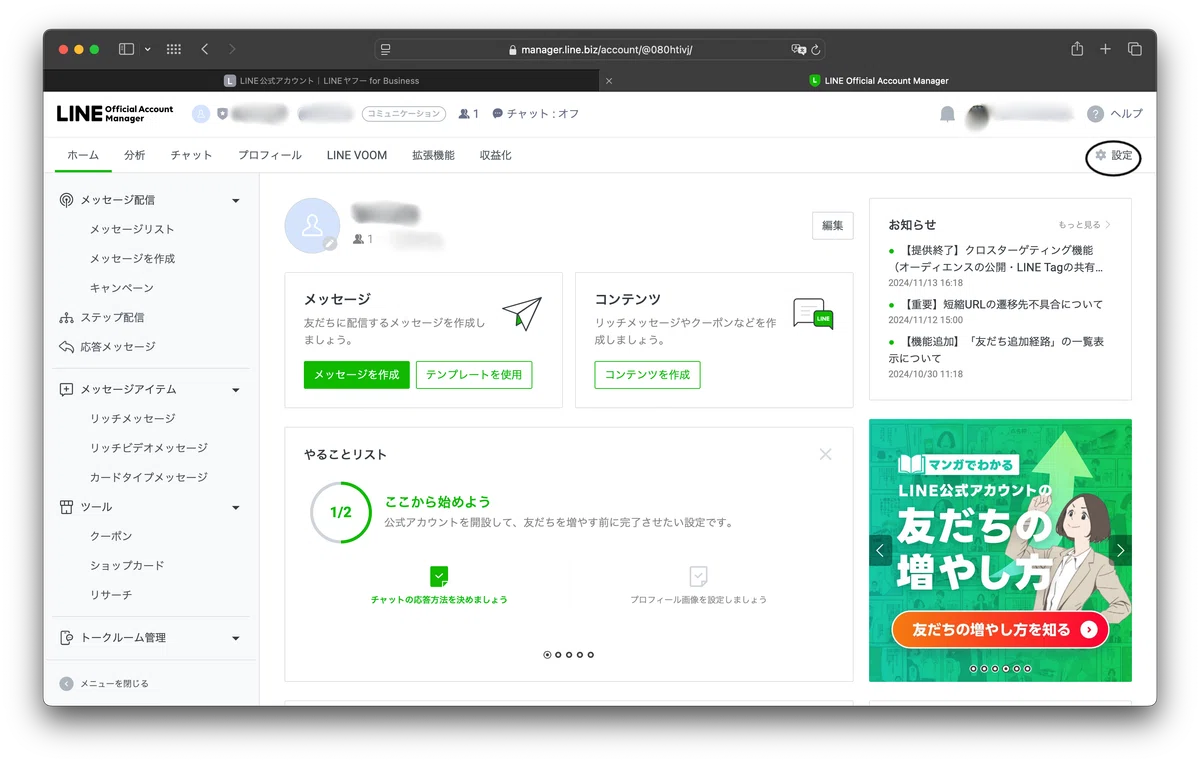Click the メッセージ配信 broadcast icon
This screenshot has height=763, width=1200.
point(66,200)
